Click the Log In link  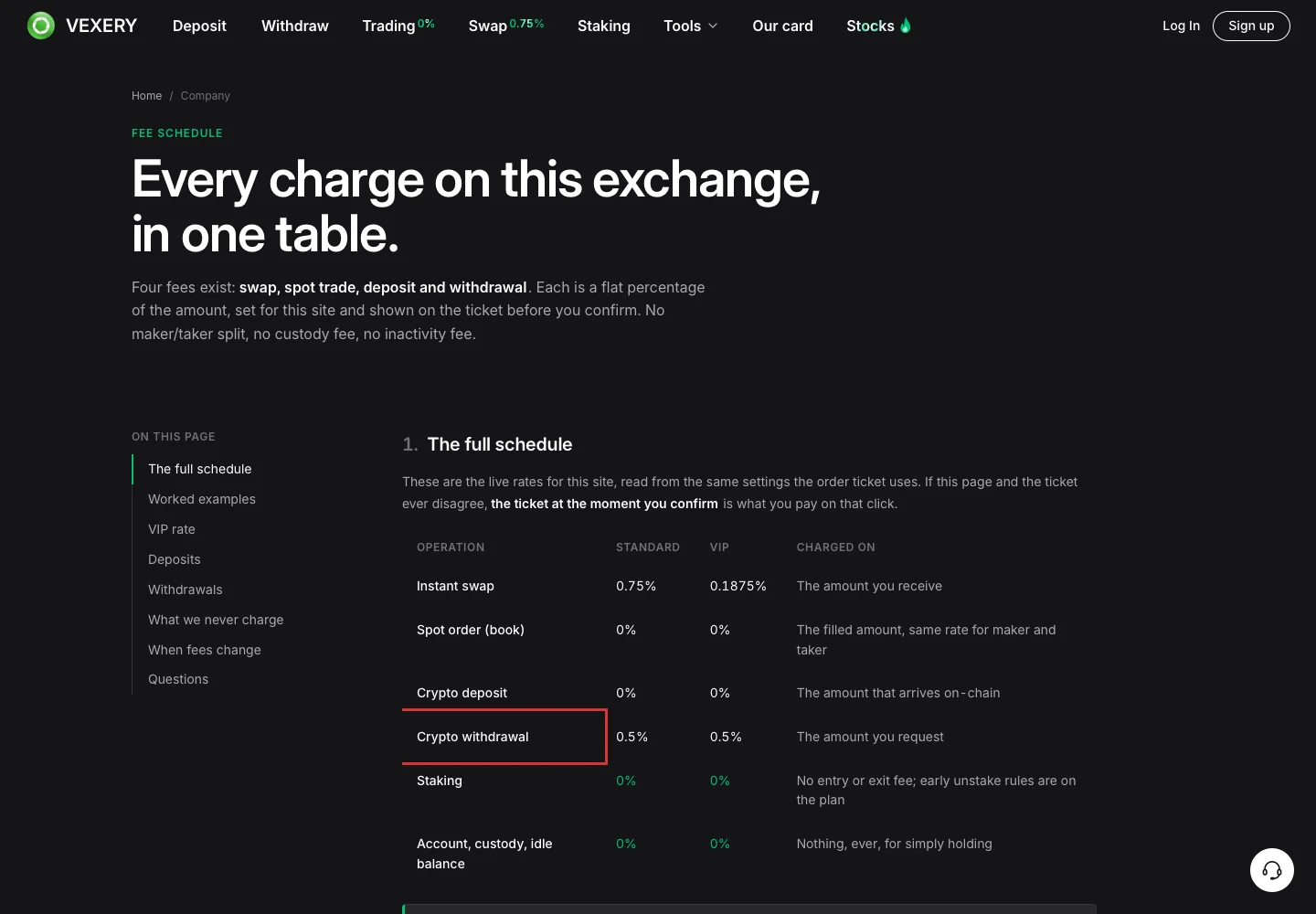(x=1181, y=26)
